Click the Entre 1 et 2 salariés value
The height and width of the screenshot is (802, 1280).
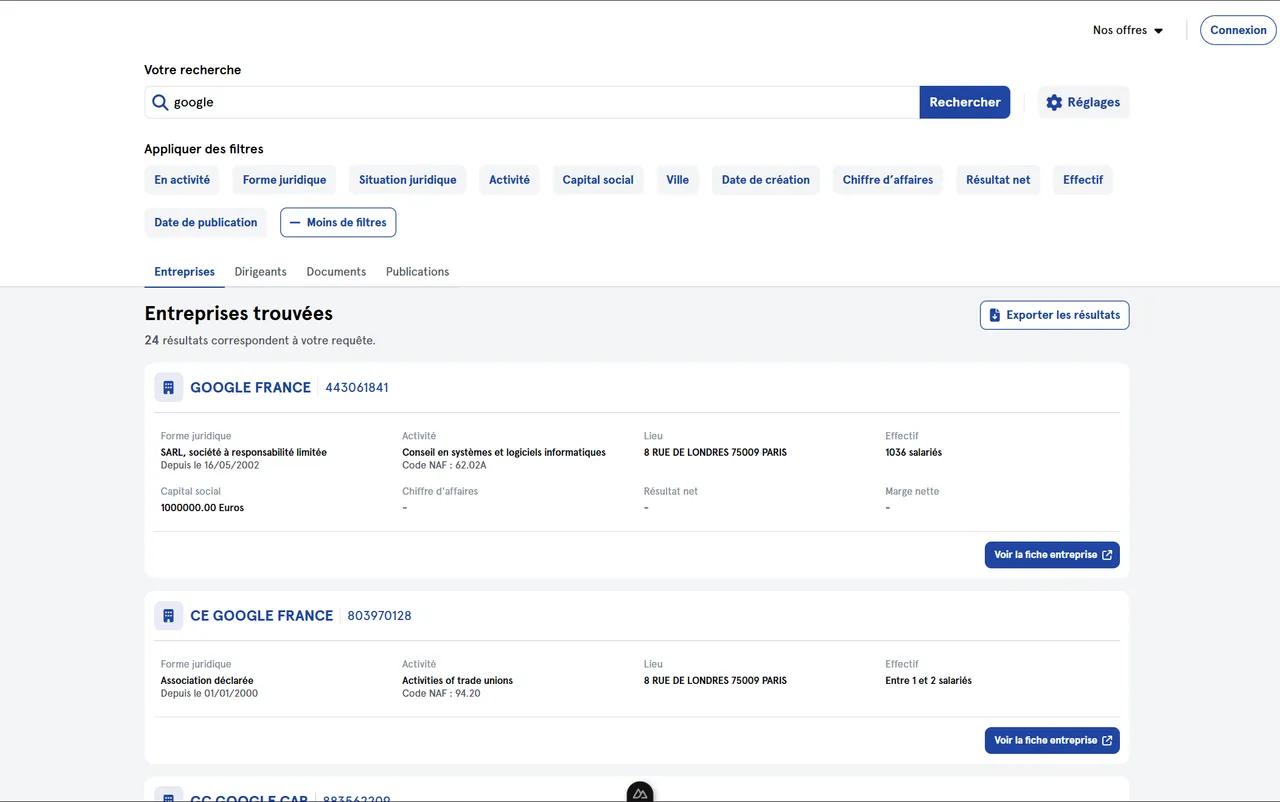click(929, 680)
